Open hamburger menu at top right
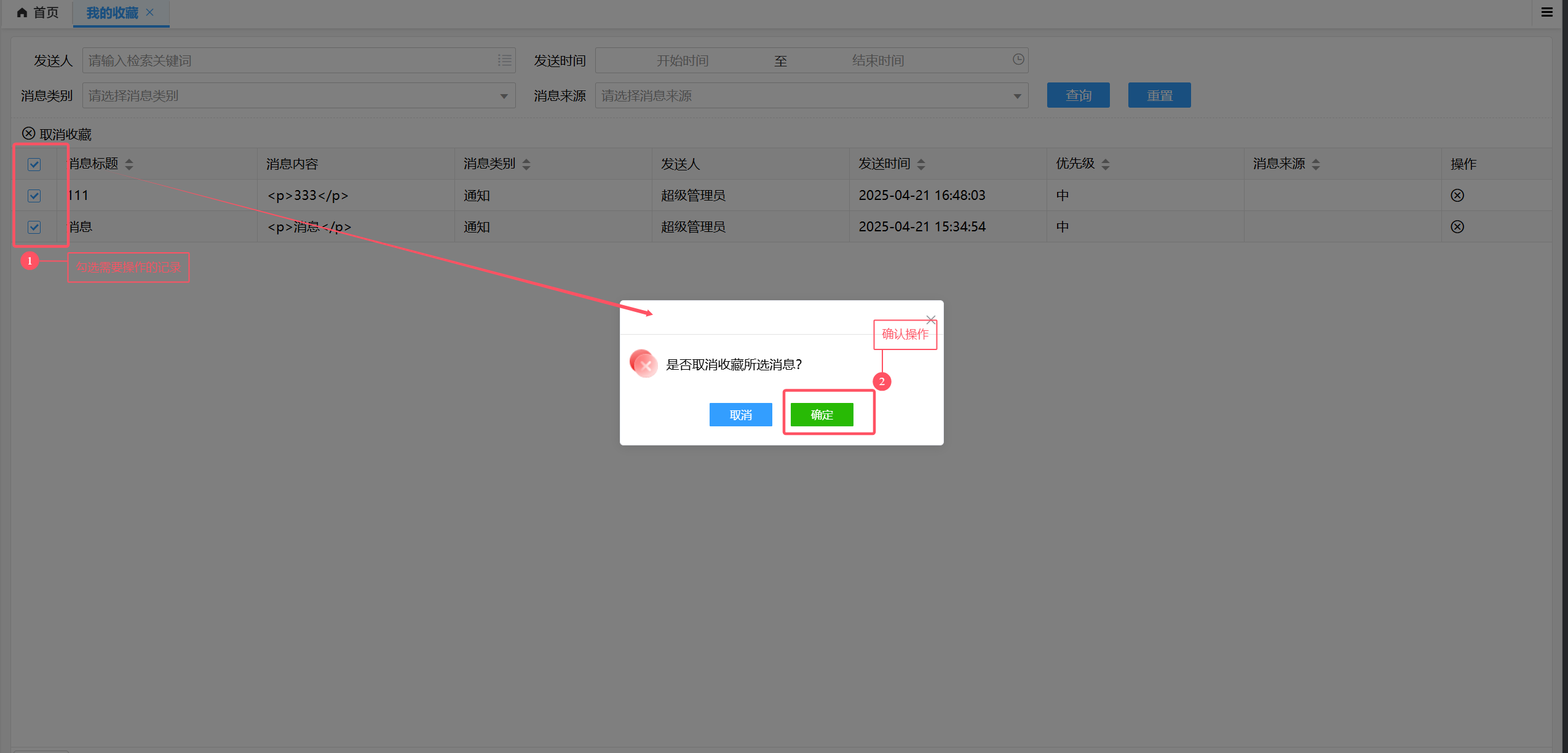This screenshot has width=1568, height=753. pos(1547,12)
